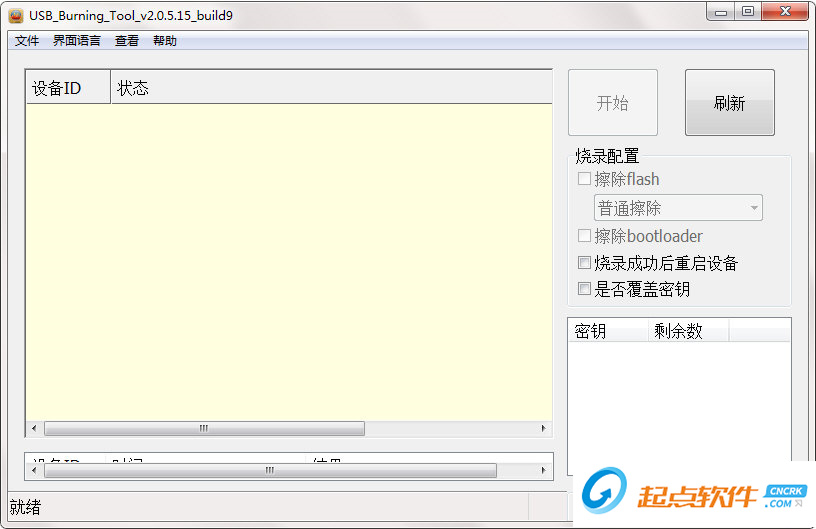Viewport: 816px width, 529px height.
Task: Click right arrow of device list scrollbar
Action: tap(543, 428)
